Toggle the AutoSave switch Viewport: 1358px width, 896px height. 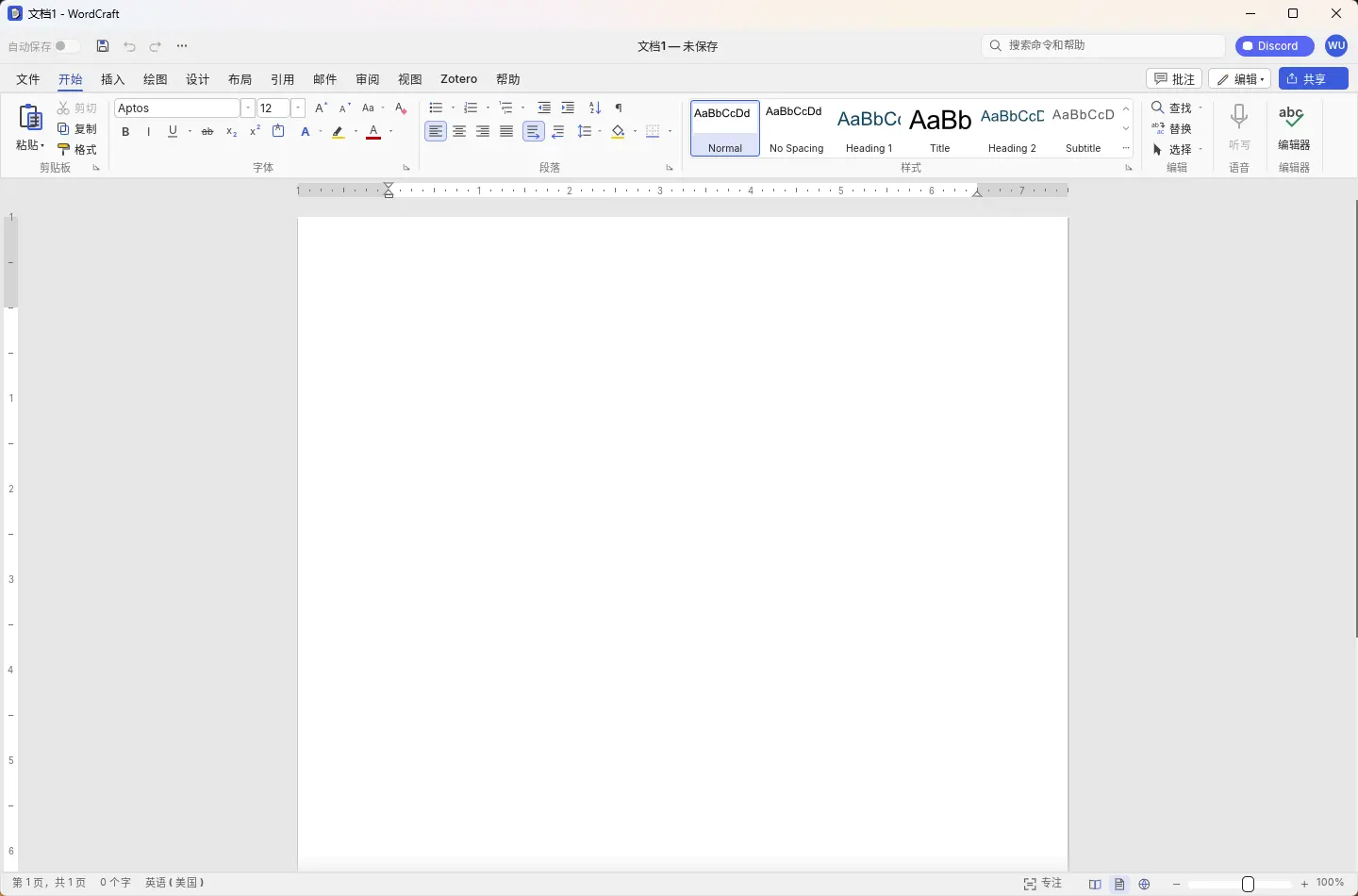point(67,46)
